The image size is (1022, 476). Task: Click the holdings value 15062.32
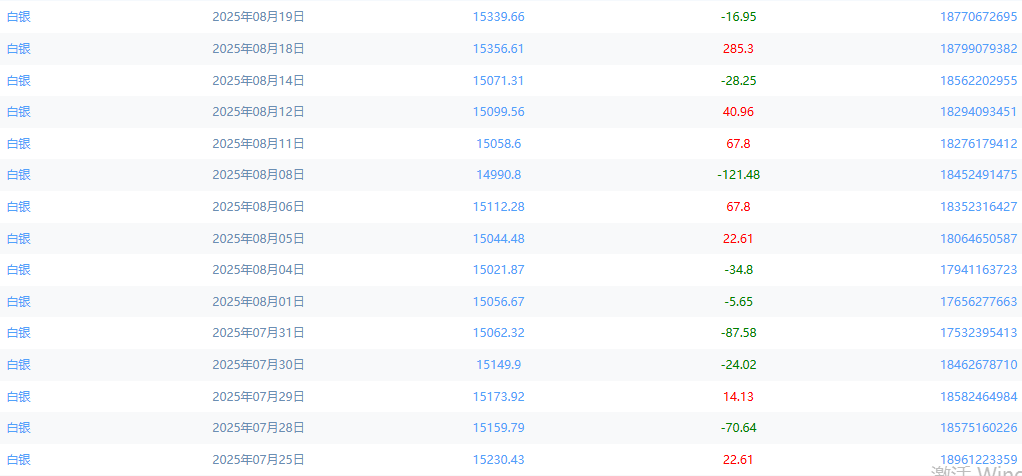click(x=499, y=333)
